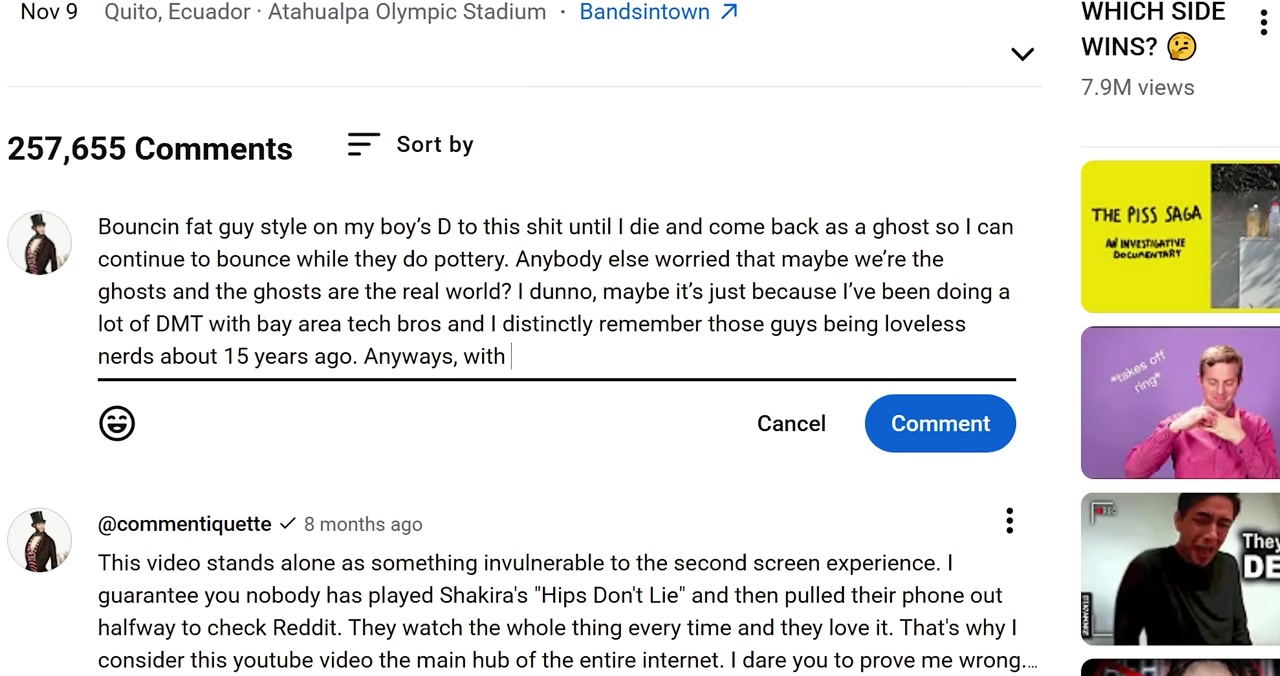
Task: Open the Sort by dropdown
Action: (x=410, y=145)
